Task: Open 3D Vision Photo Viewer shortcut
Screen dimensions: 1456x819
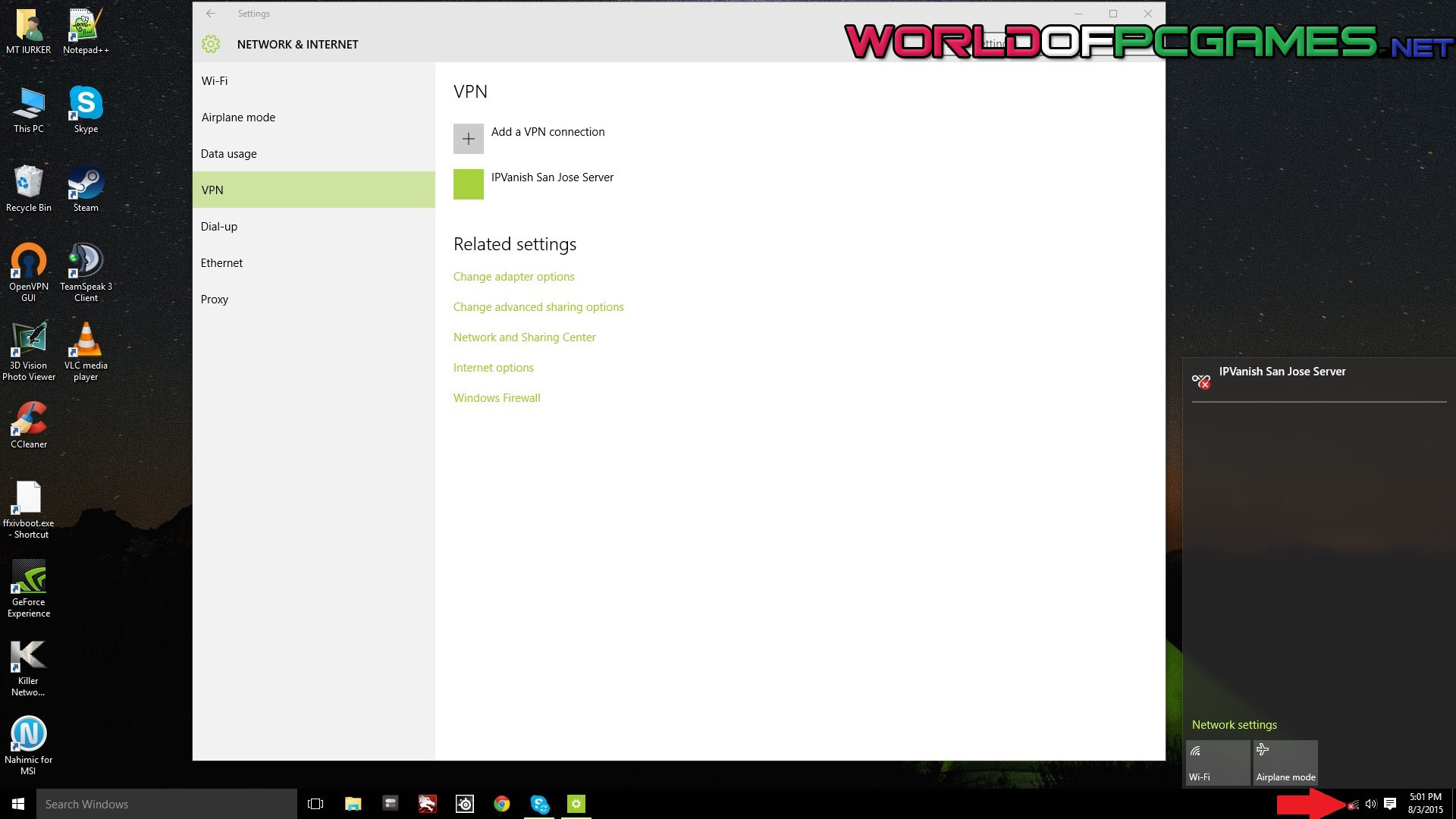Action: point(29,352)
